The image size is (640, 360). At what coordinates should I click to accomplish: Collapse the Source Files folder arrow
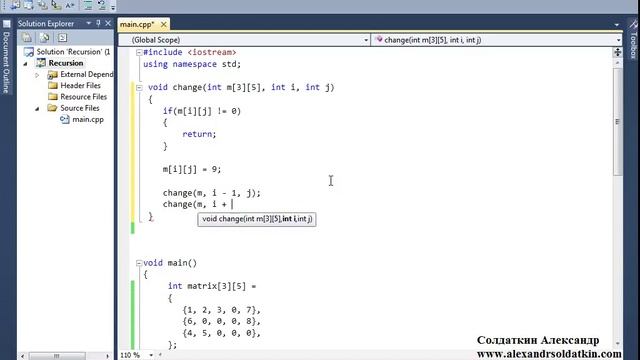click(37, 109)
